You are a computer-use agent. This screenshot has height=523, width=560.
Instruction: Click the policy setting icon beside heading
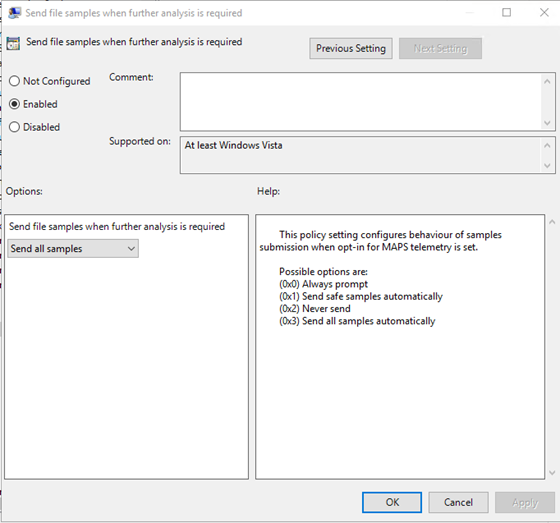pyautogui.click(x=13, y=43)
